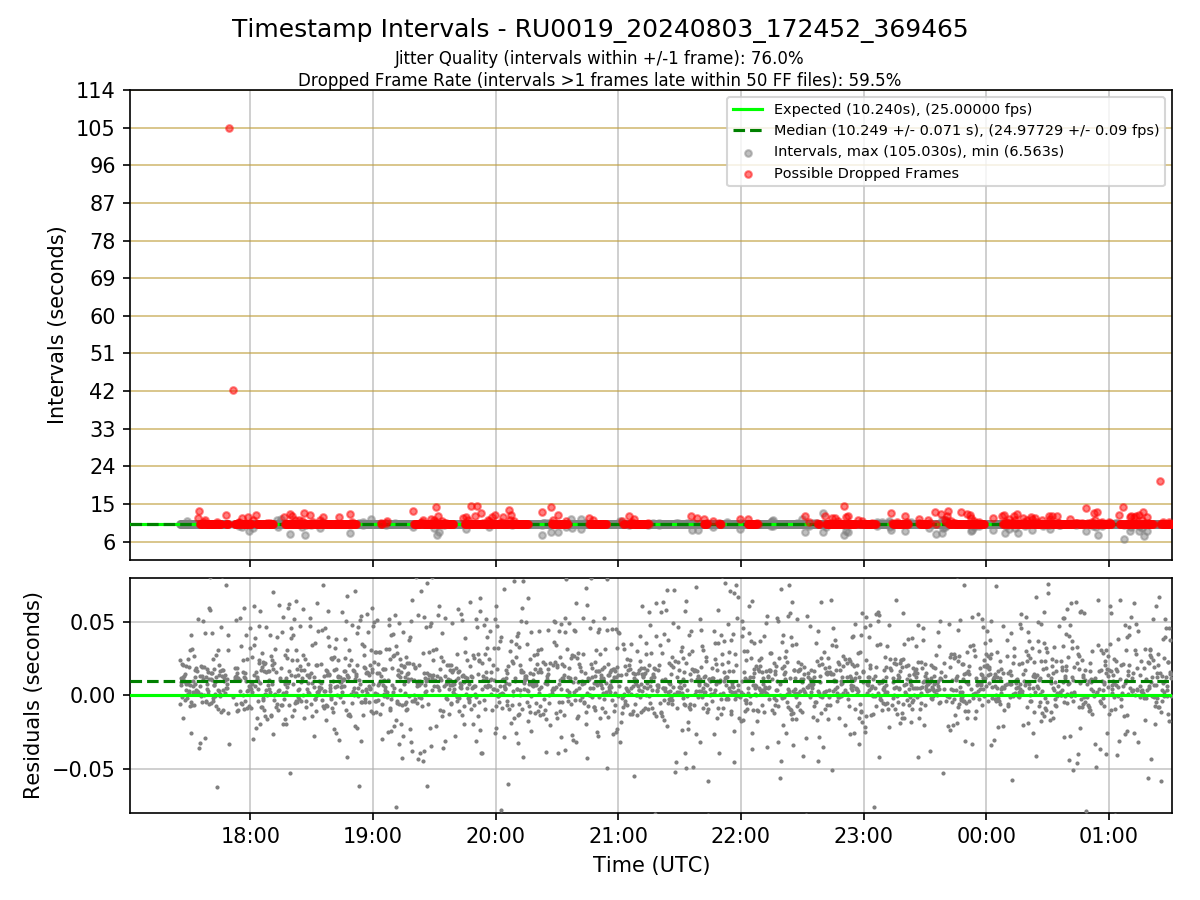Click the 00:00 x-axis tick label
Viewport: 1200px width, 900px height.
(x=987, y=836)
